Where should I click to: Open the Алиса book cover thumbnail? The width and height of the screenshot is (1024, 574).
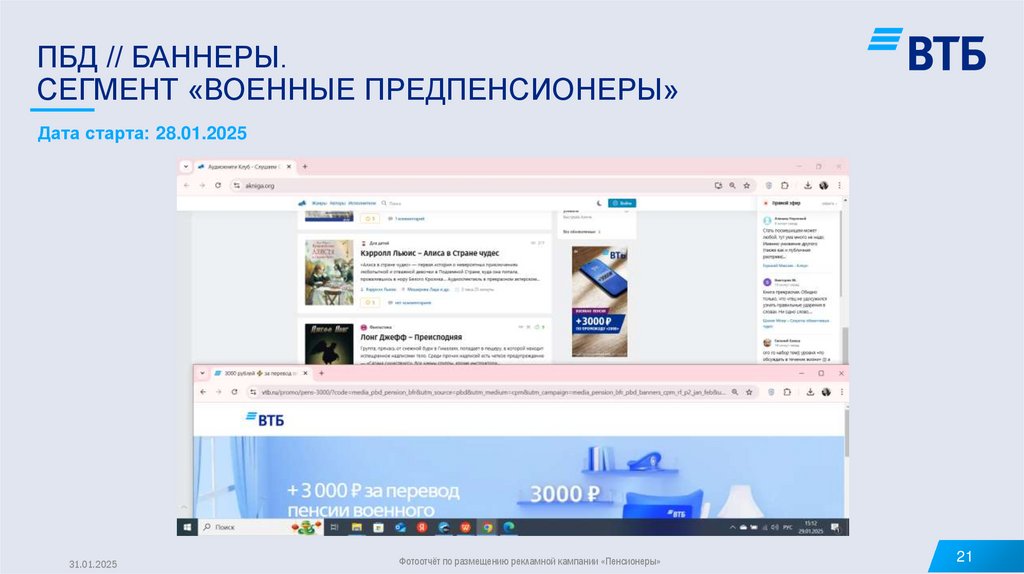point(329,272)
